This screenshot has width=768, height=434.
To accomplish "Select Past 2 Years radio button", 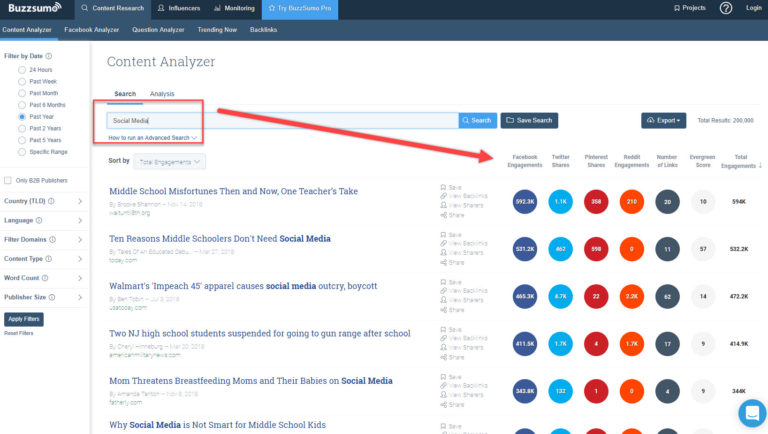I will [x=22, y=129].
